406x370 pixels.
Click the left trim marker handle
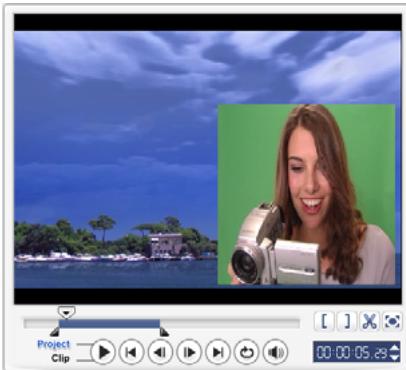pos(55,332)
